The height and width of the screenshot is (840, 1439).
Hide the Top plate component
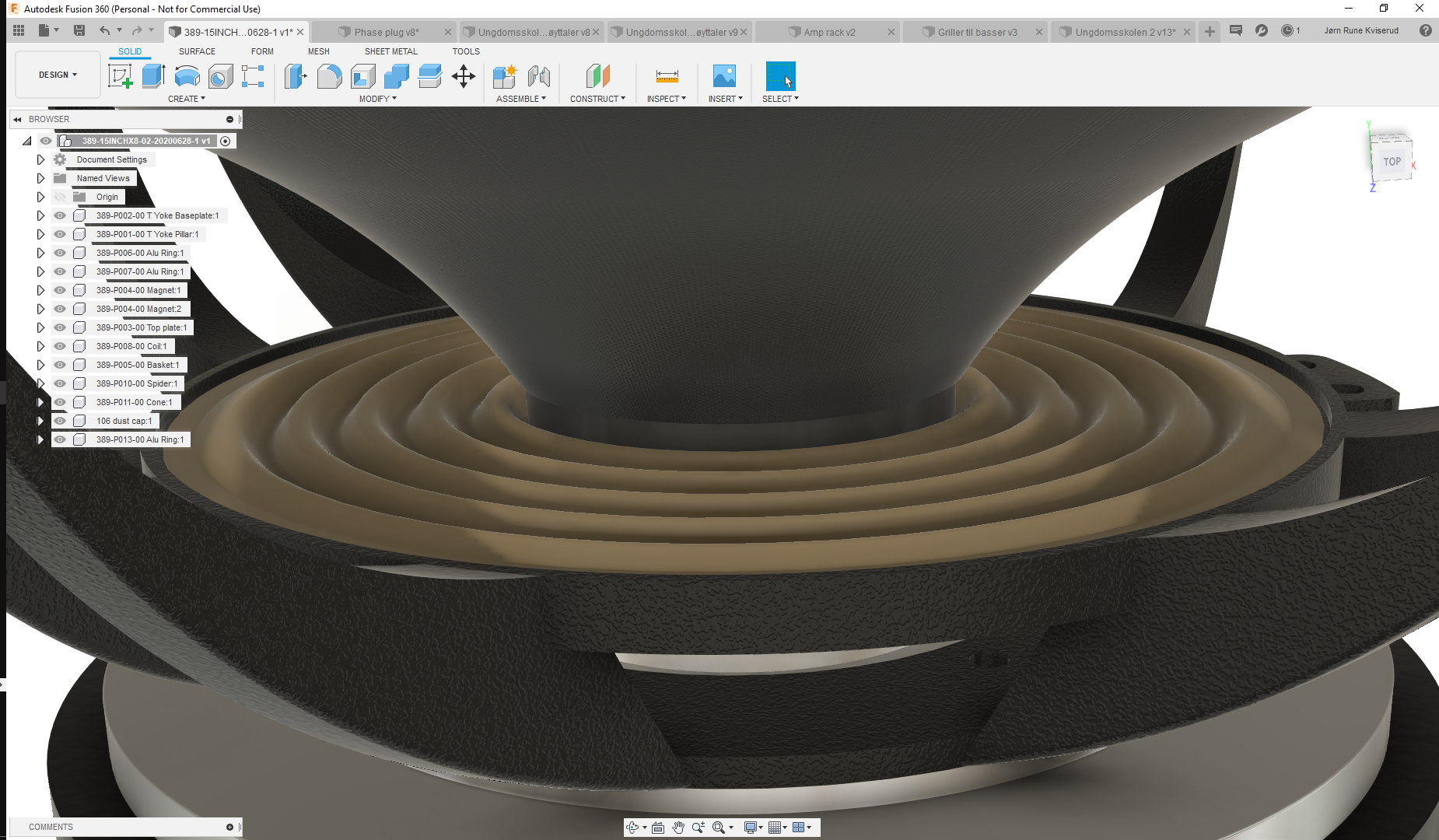[60, 327]
